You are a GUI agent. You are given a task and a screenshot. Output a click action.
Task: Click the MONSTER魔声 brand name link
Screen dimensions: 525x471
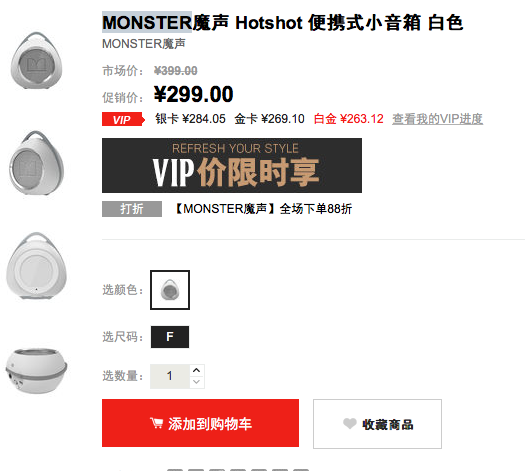(144, 44)
